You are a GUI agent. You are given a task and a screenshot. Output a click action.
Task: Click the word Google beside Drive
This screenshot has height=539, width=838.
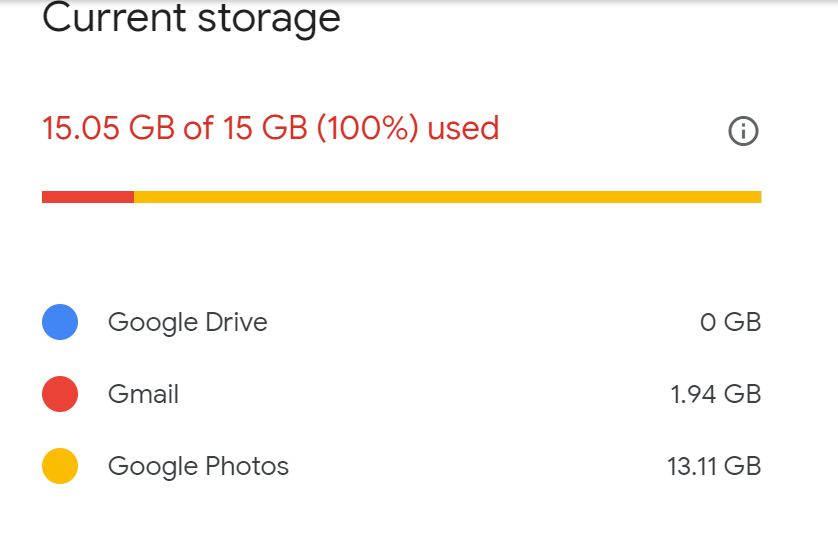[x=152, y=322]
